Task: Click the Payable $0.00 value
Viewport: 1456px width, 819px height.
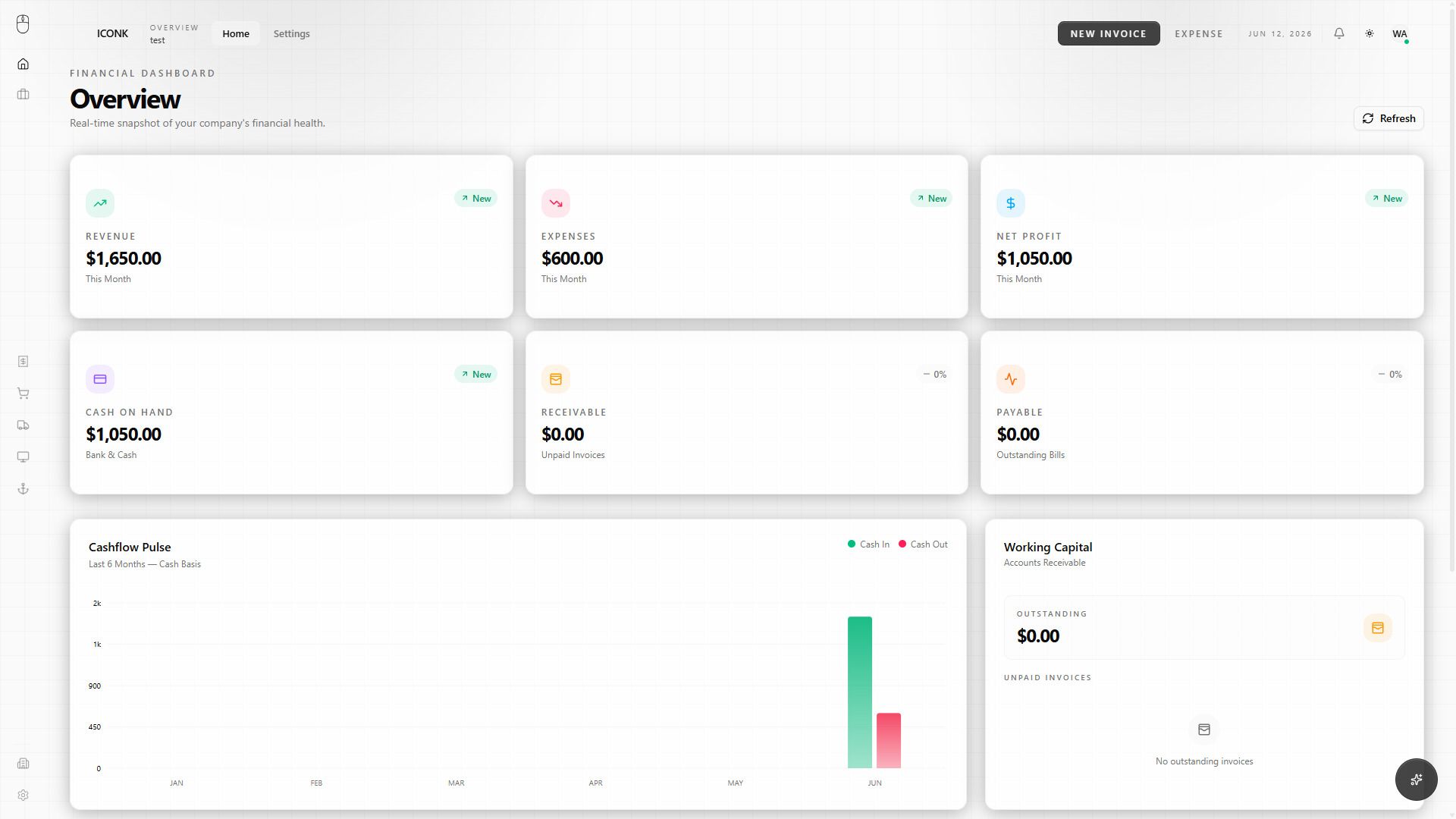Action: point(1018,435)
